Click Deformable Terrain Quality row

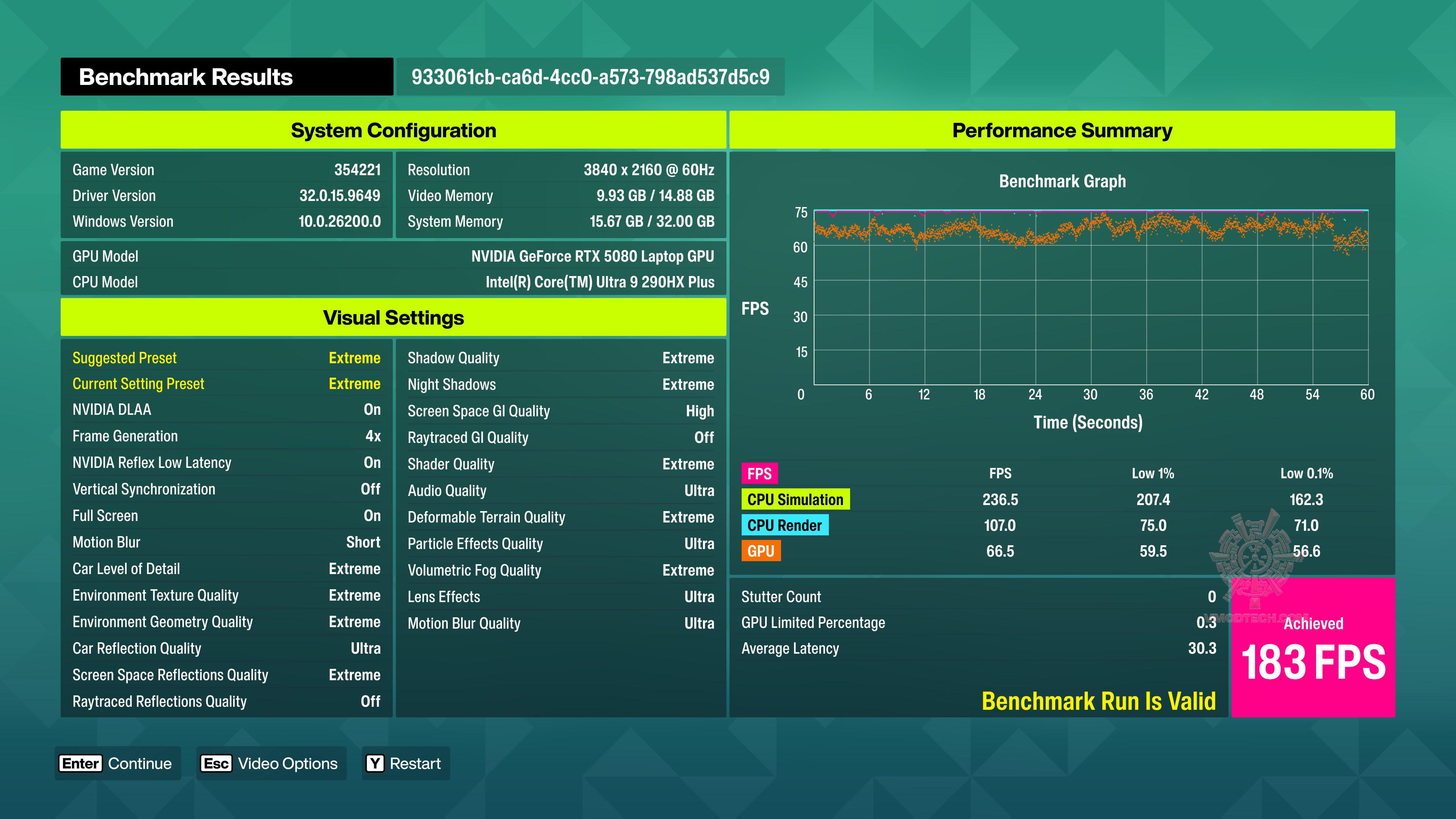click(x=561, y=517)
